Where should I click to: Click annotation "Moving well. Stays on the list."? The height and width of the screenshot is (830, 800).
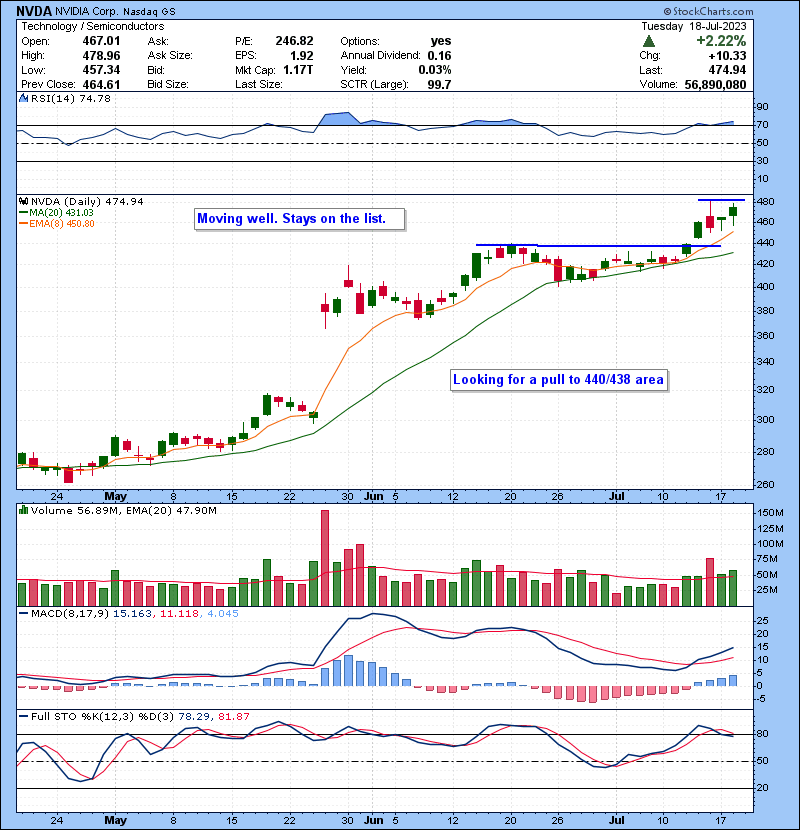click(x=300, y=219)
